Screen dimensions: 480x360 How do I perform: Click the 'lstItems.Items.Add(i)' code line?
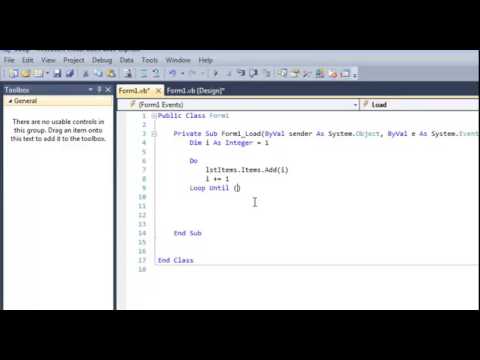(x=247, y=170)
